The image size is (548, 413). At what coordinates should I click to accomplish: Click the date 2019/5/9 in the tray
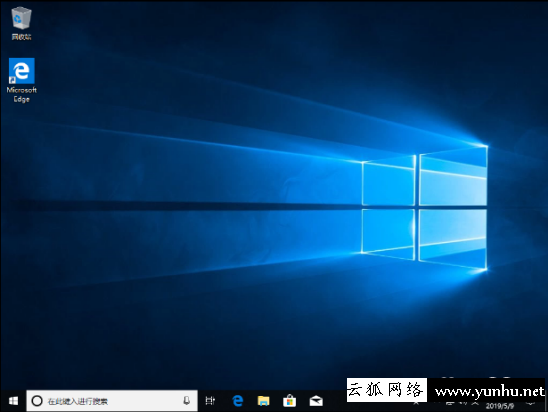[500, 406]
